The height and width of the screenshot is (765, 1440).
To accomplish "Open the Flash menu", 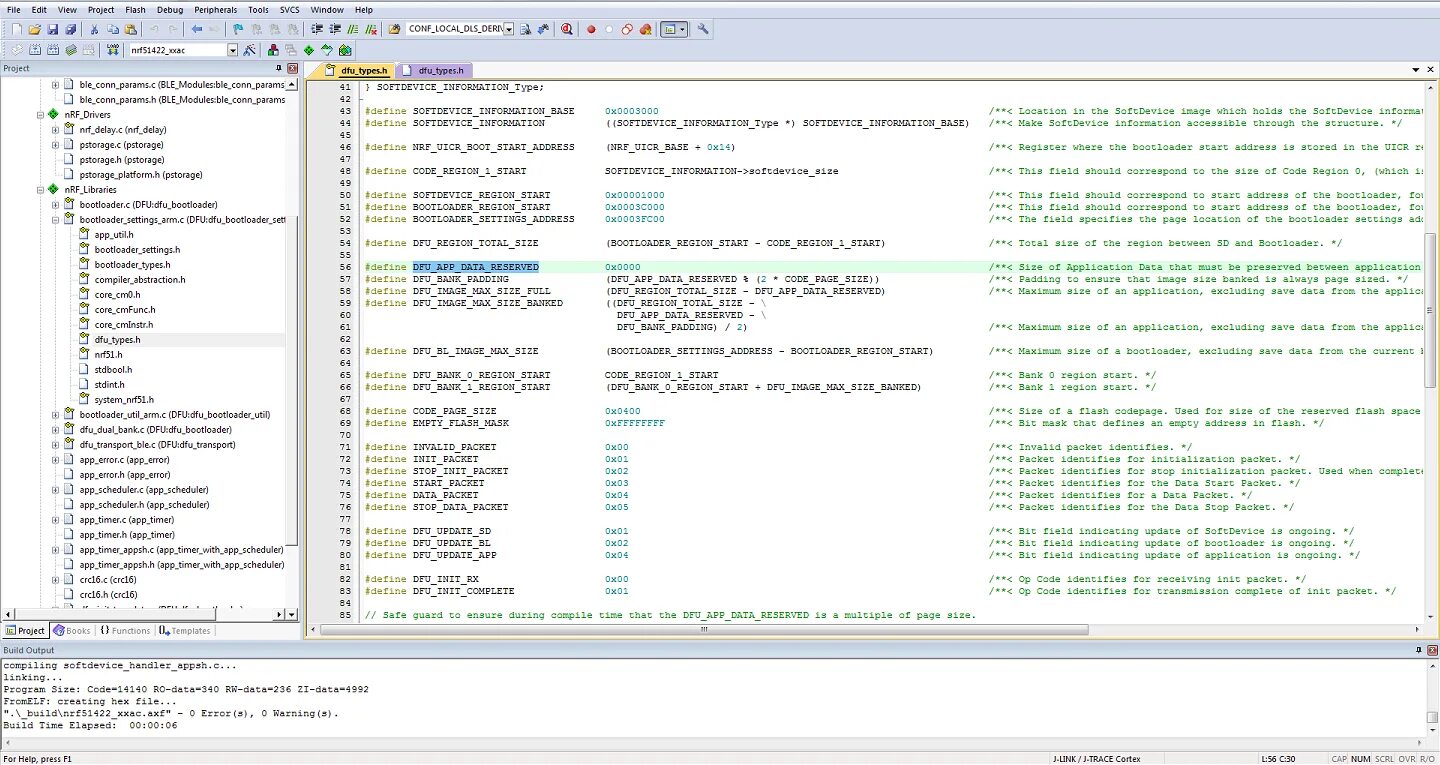I will click(x=135, y=9).
